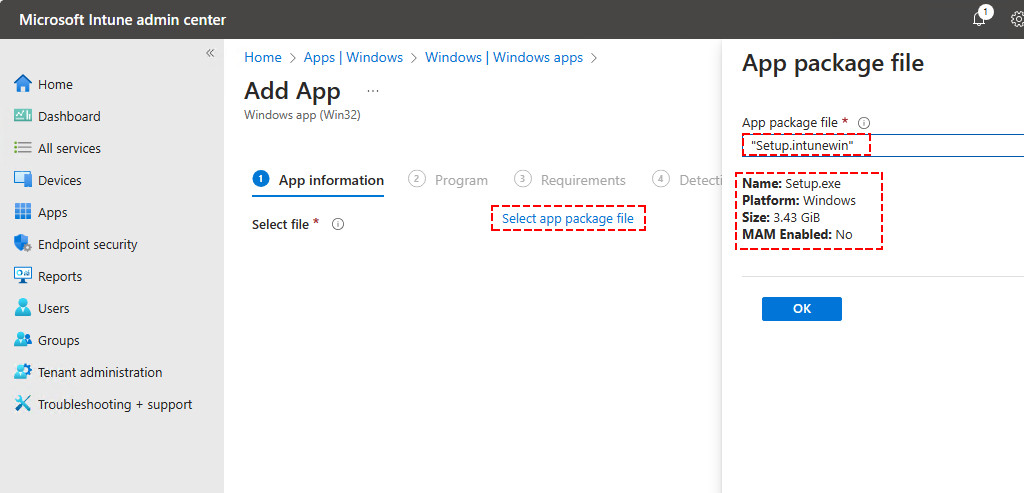Click the Microsoft Intune admin center title

click(123, 20)
